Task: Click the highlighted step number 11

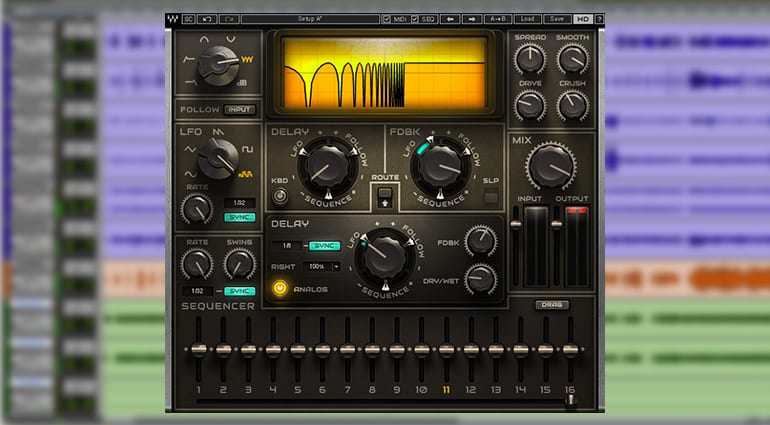Action: (x=446, y=390)
